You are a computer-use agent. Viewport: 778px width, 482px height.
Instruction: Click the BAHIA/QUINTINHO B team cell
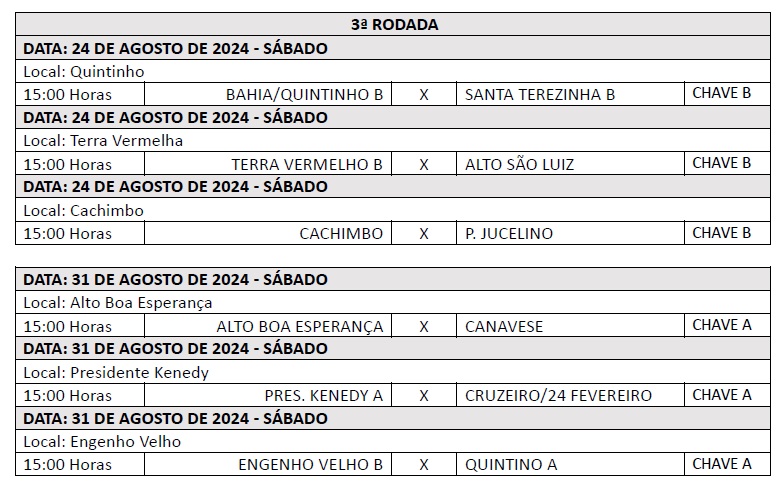tap(268, 94)
